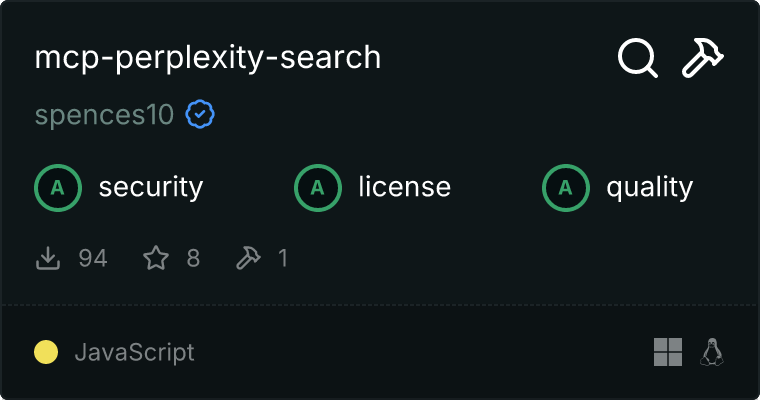Open the spences10 author profile
This screenshot has width=760, height=400.
(x=104, y=115)
